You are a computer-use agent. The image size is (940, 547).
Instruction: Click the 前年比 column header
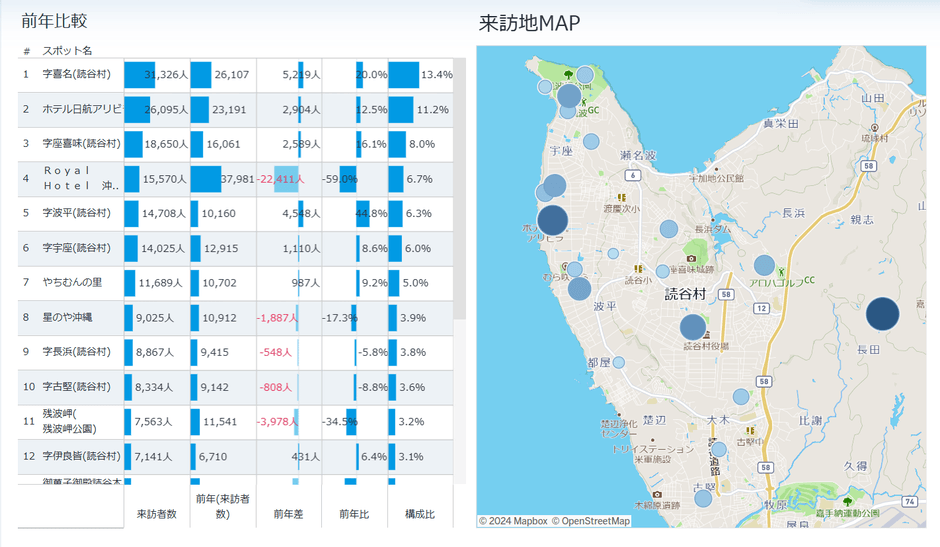[354, 513]
